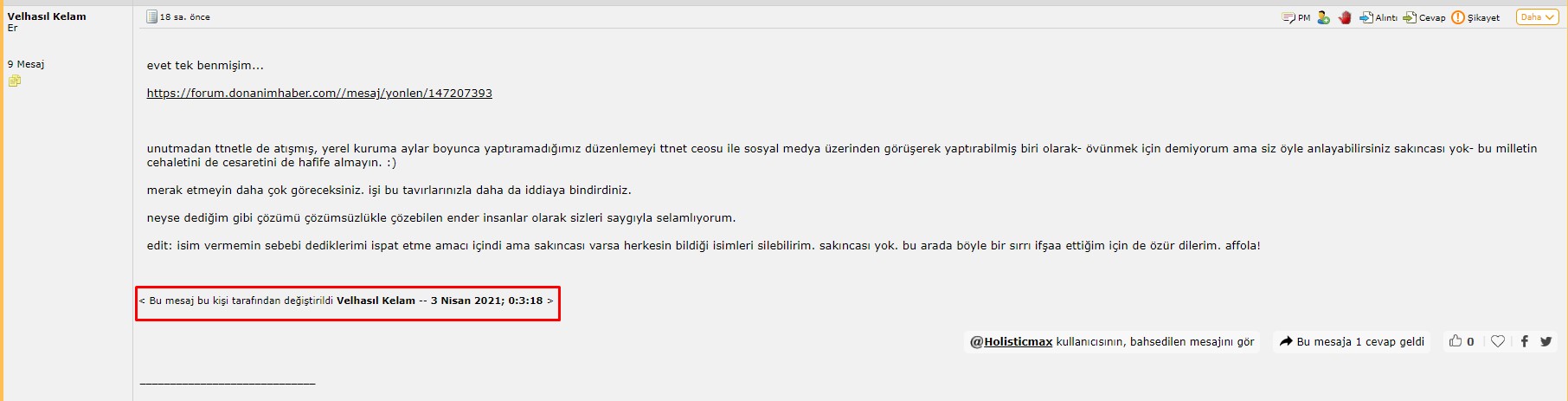Click the Holisticmax username link

coord(1018,341)
